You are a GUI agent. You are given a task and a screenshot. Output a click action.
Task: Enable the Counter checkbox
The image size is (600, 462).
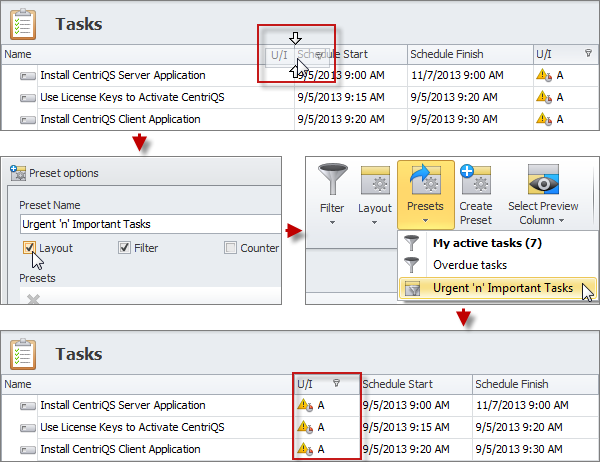pyautogui.click(x=230, y=248)
